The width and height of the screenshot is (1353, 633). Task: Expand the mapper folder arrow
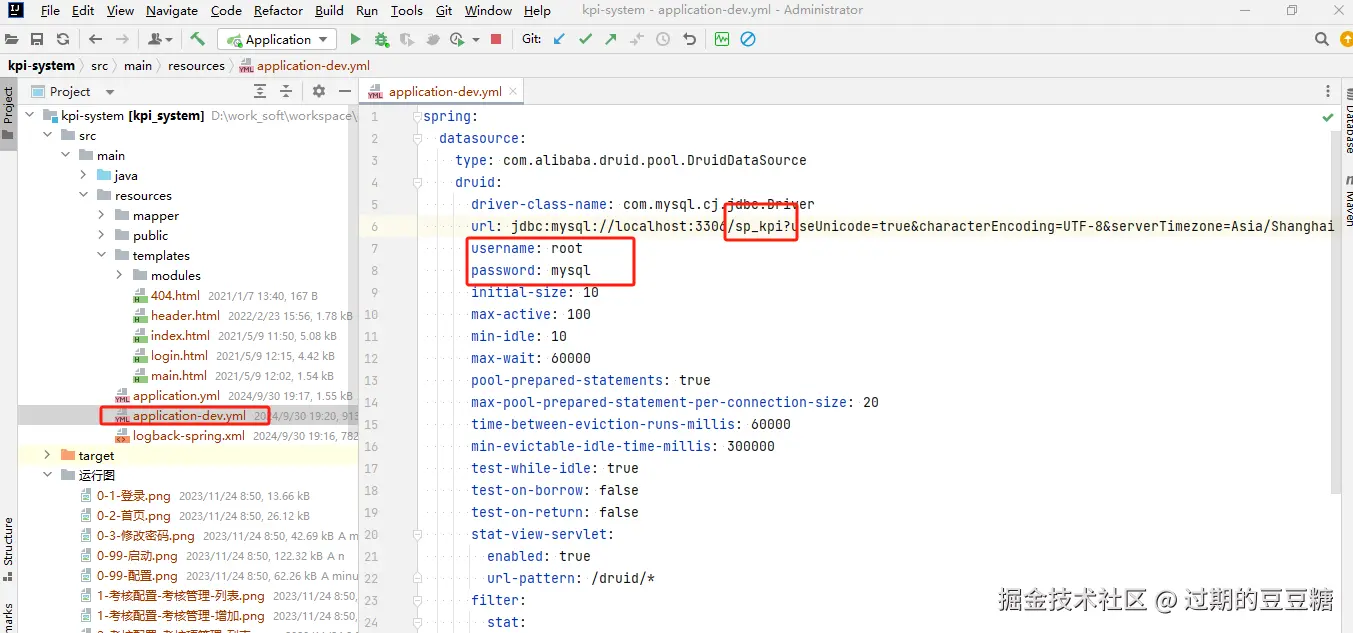(102, 215)
